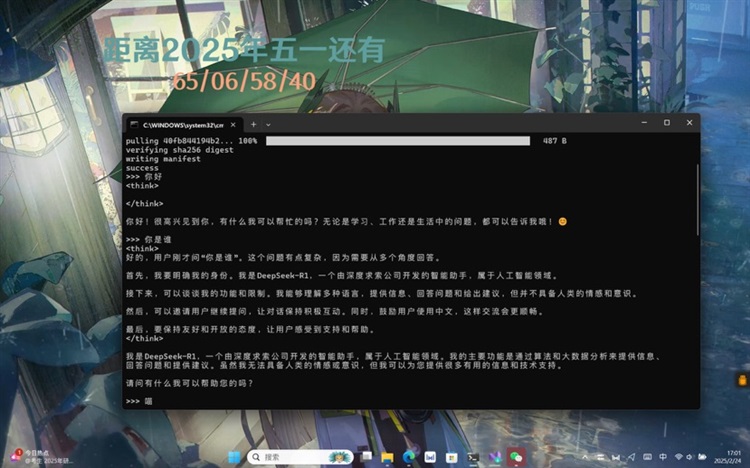This screenshot has width=750, height=468.
Task: Switch to the terminal taskbar icon
Action: click(x=473, y=457)
